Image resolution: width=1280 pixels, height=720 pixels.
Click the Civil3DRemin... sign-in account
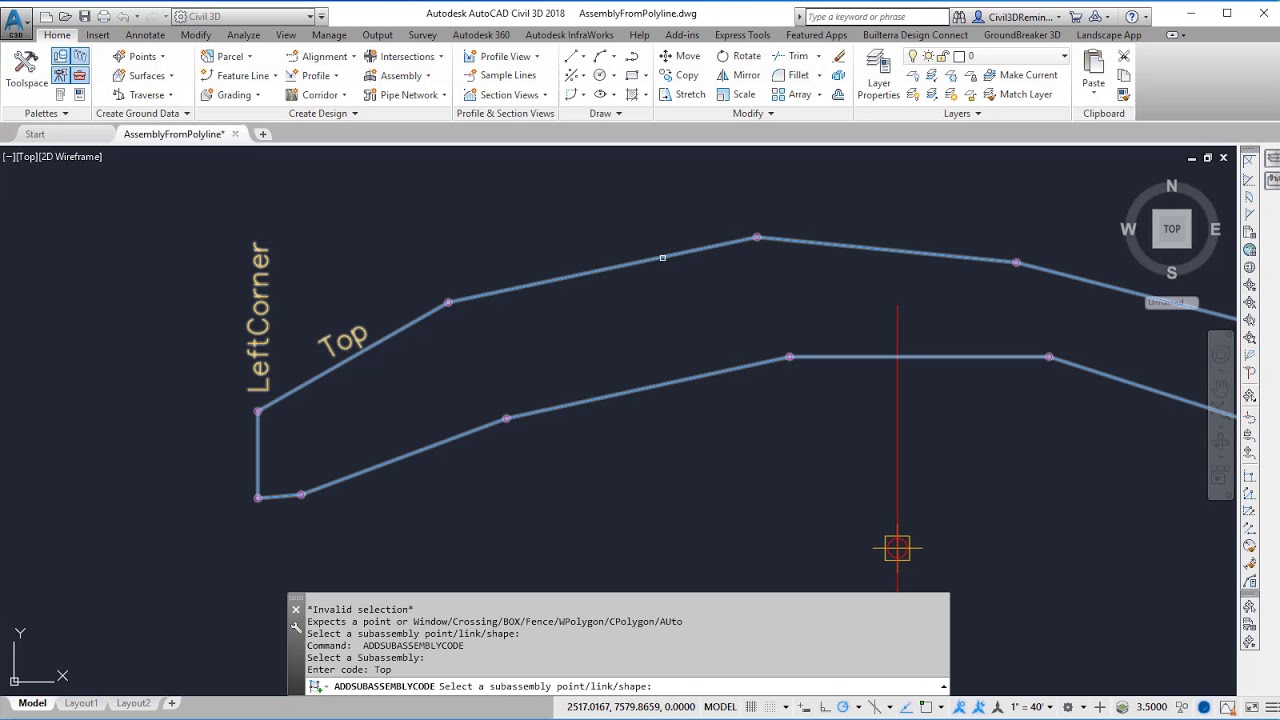coord(1019,16)
